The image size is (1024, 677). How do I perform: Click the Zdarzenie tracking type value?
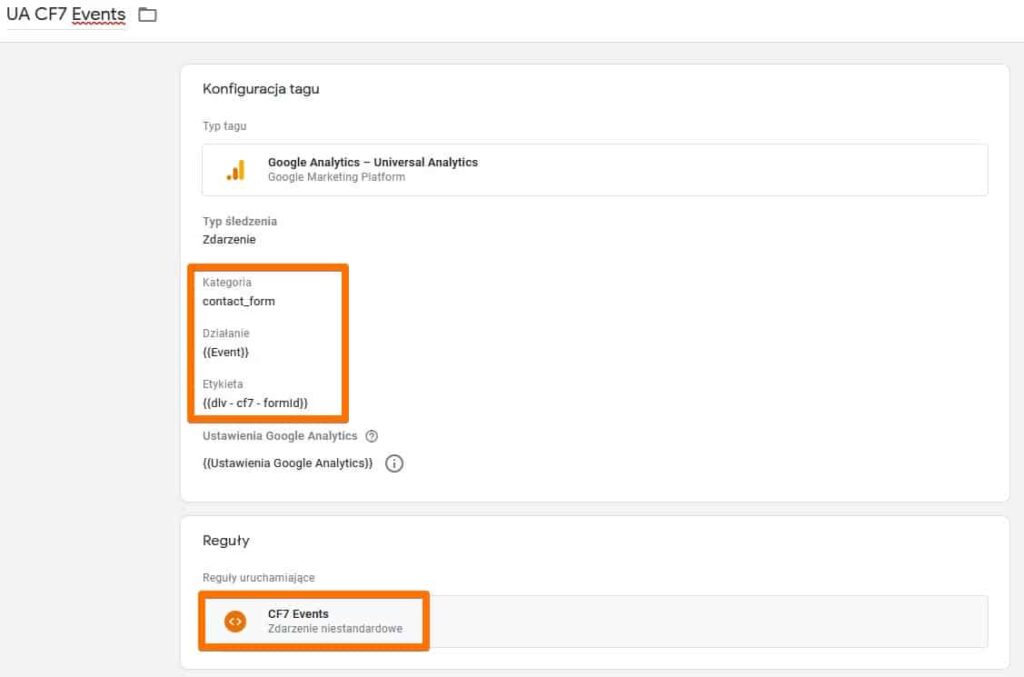coord(229,239)
